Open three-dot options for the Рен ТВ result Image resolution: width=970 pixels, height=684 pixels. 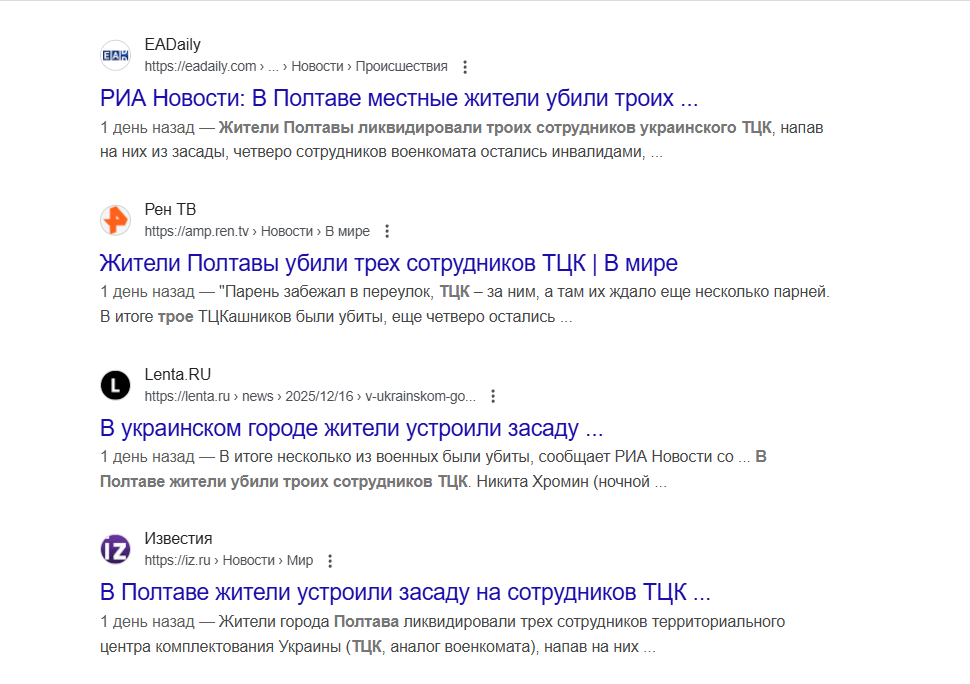point(387,232)
